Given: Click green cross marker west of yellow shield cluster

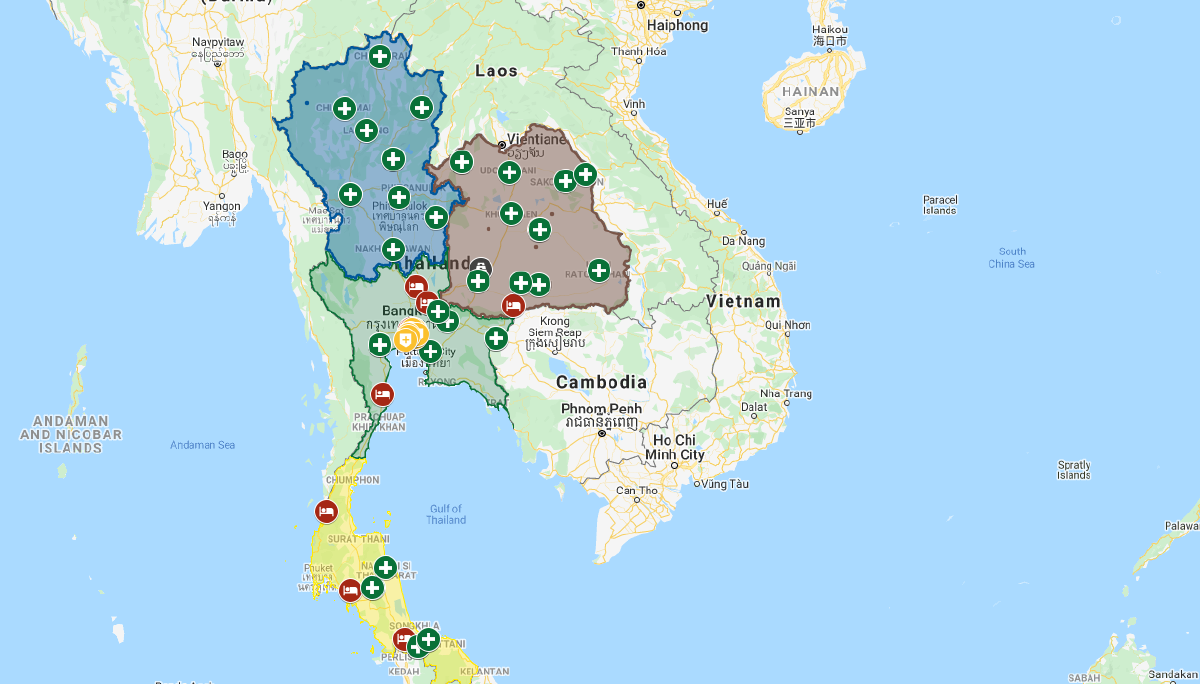Looking at the screenshot, I should pyautogui.click(x=380, y=345).
